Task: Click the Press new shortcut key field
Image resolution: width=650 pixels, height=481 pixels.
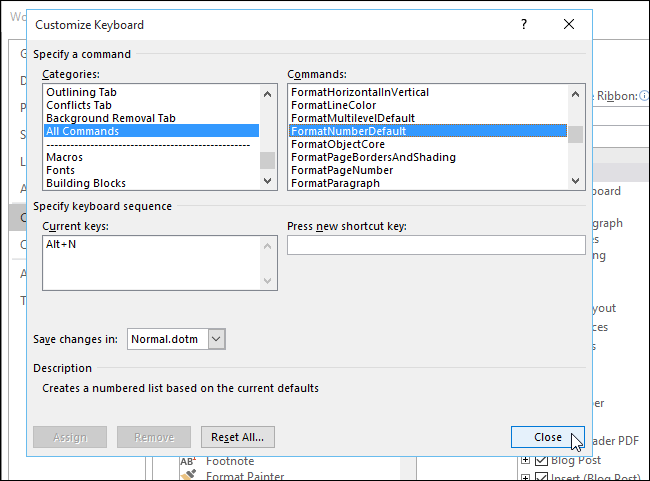Action: pos(436,245)
